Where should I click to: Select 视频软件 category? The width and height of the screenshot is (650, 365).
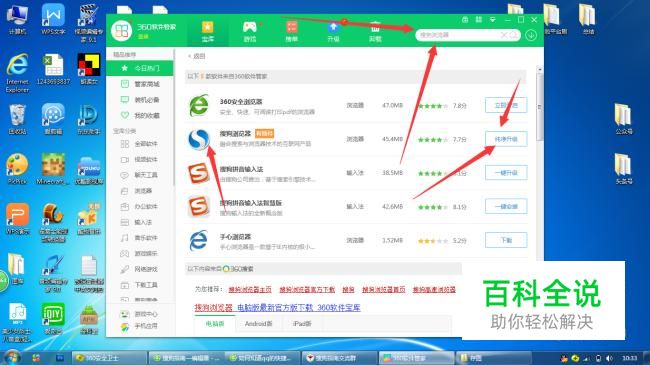(x=140, y=160)
